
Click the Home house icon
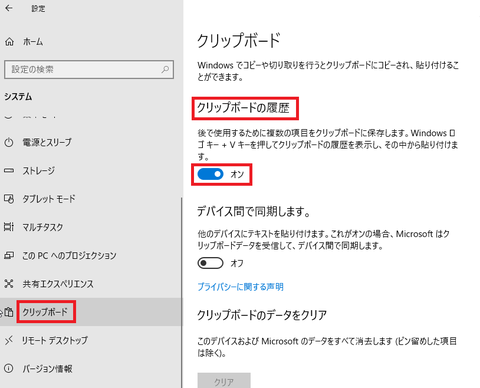9,42
